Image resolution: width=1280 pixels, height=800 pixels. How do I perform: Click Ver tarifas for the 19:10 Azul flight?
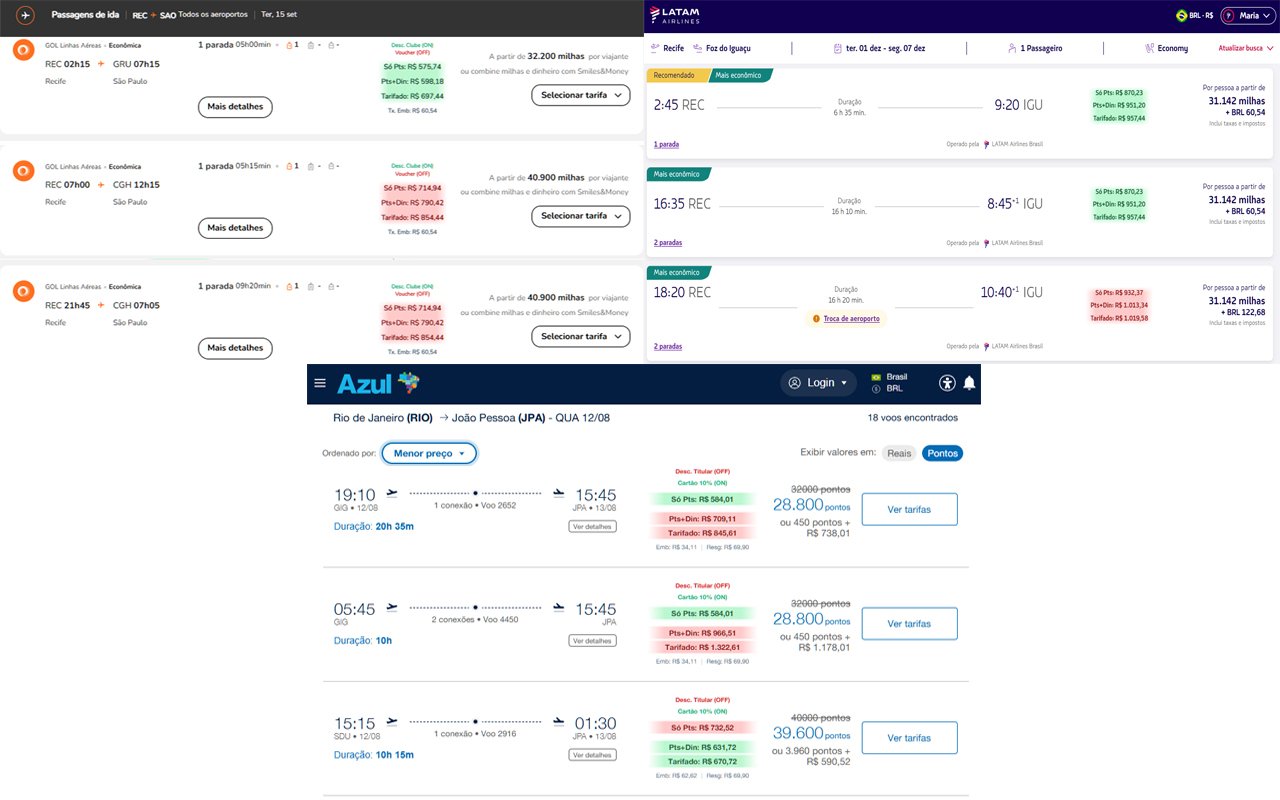[909, 509]
